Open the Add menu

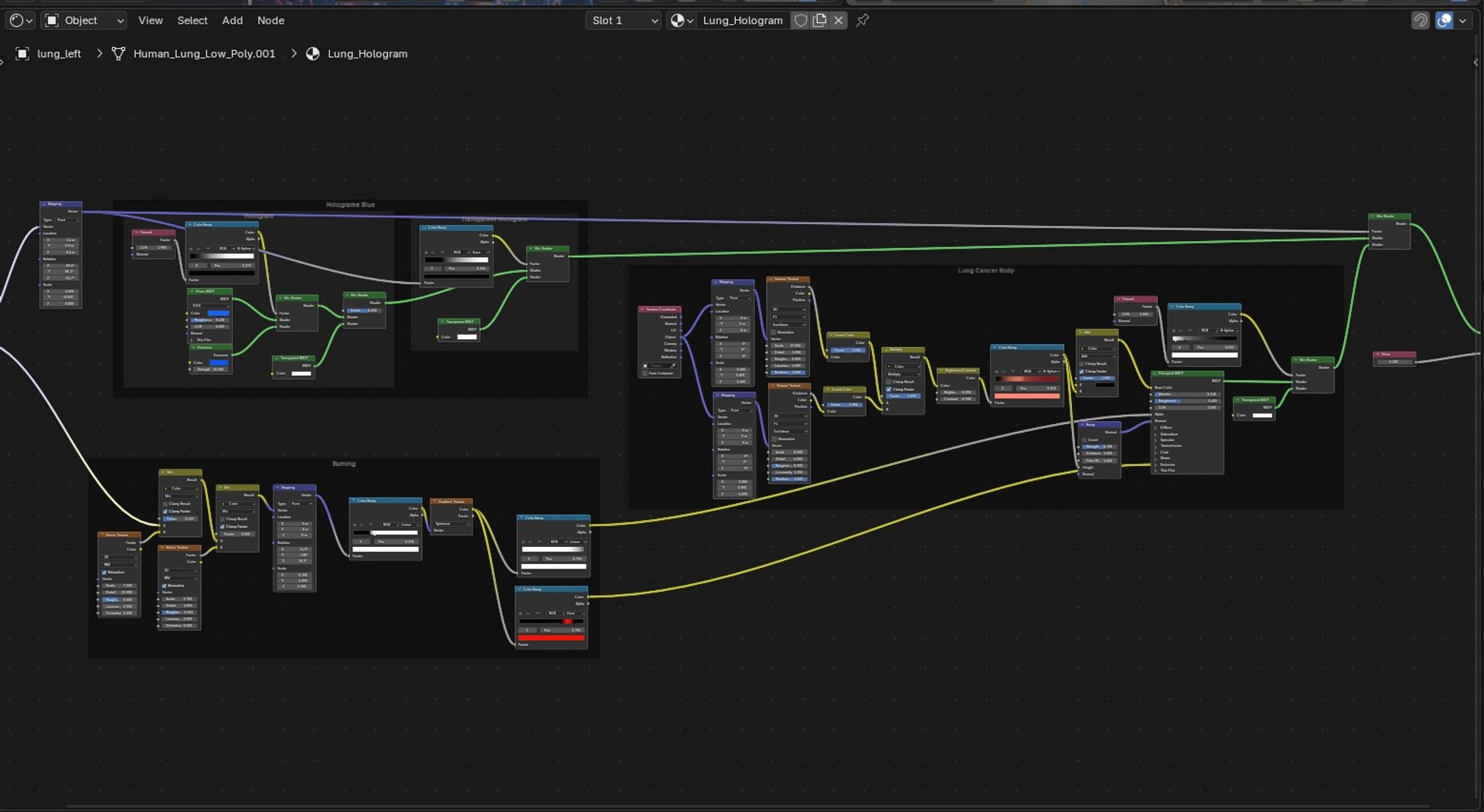(233, 20)
